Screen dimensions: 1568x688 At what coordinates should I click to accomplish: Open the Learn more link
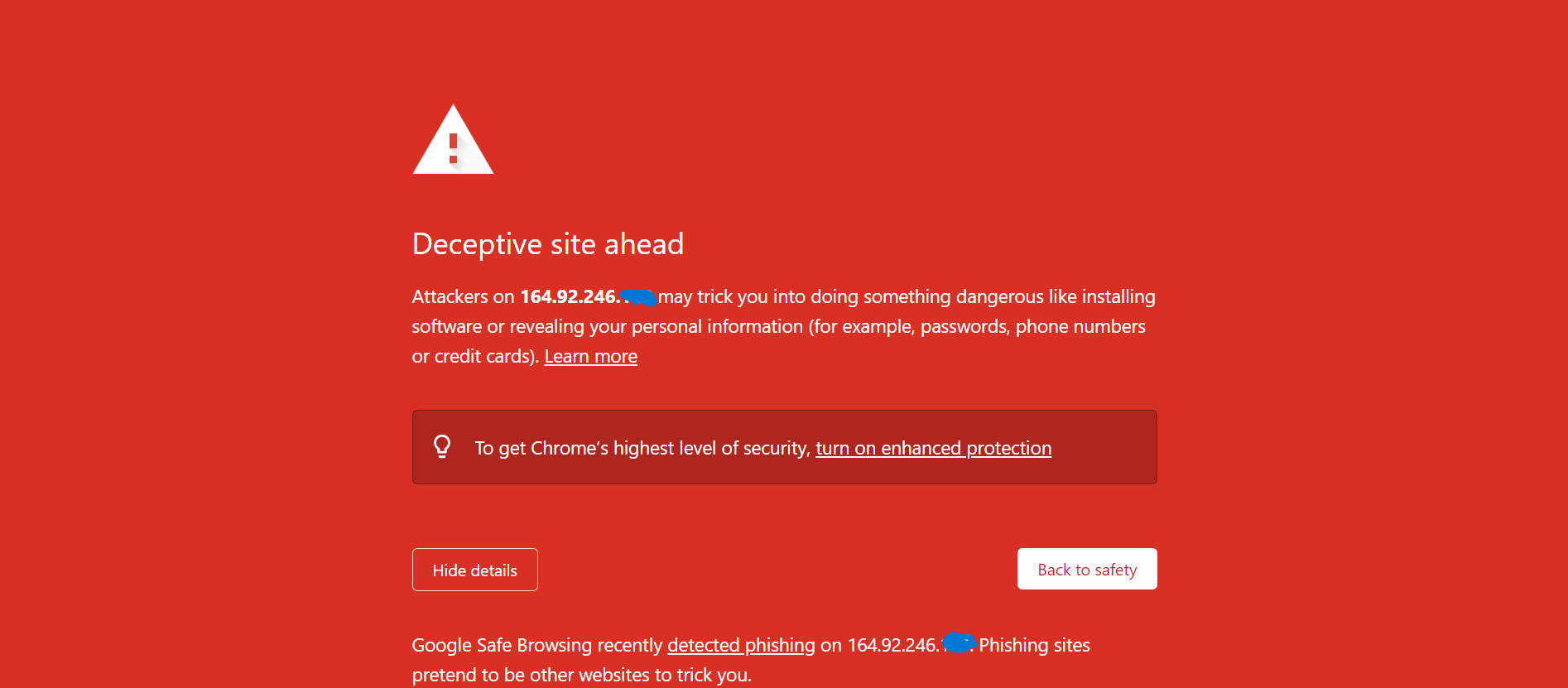point(590,357)
